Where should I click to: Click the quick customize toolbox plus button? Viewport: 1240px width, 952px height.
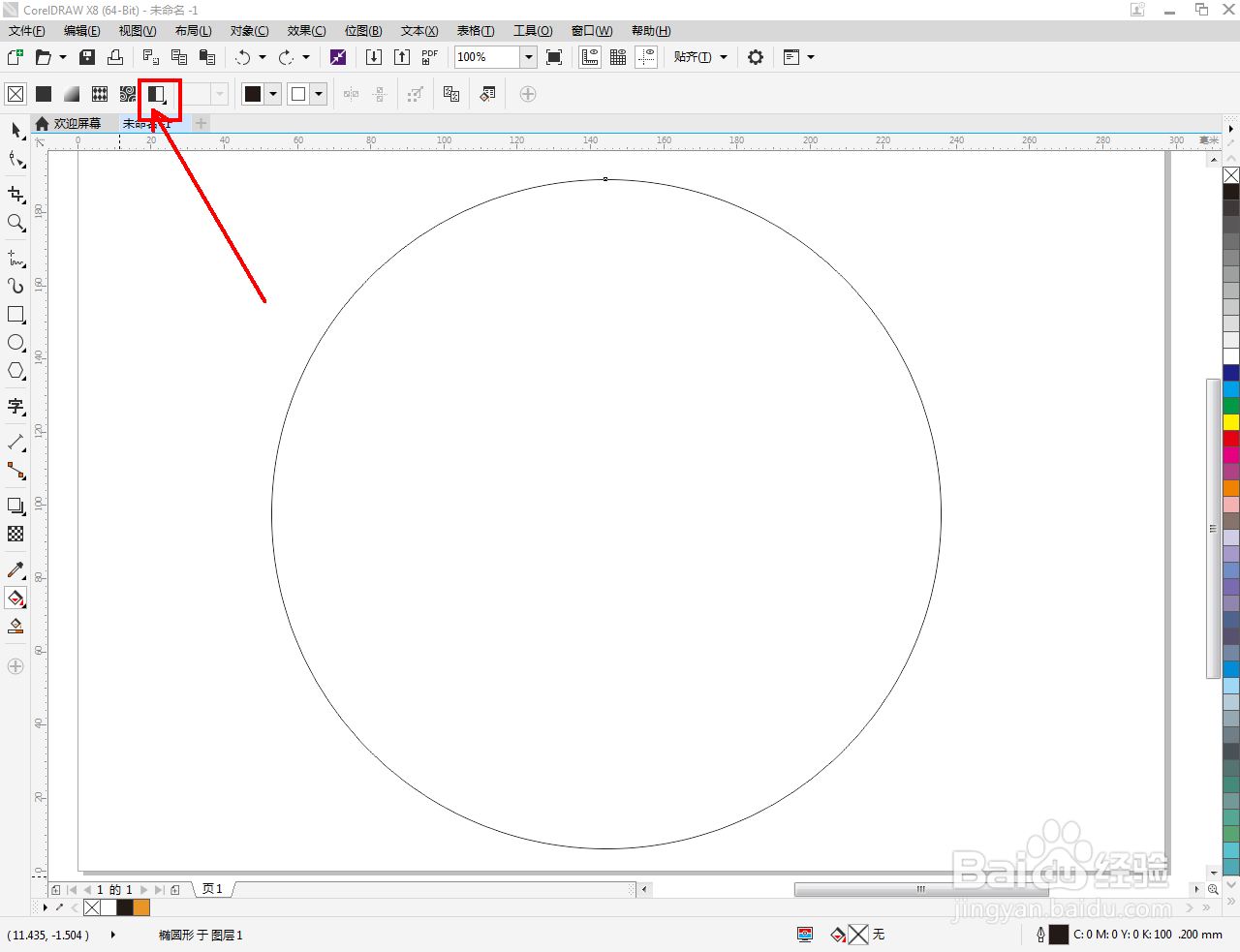coord(15,666)
